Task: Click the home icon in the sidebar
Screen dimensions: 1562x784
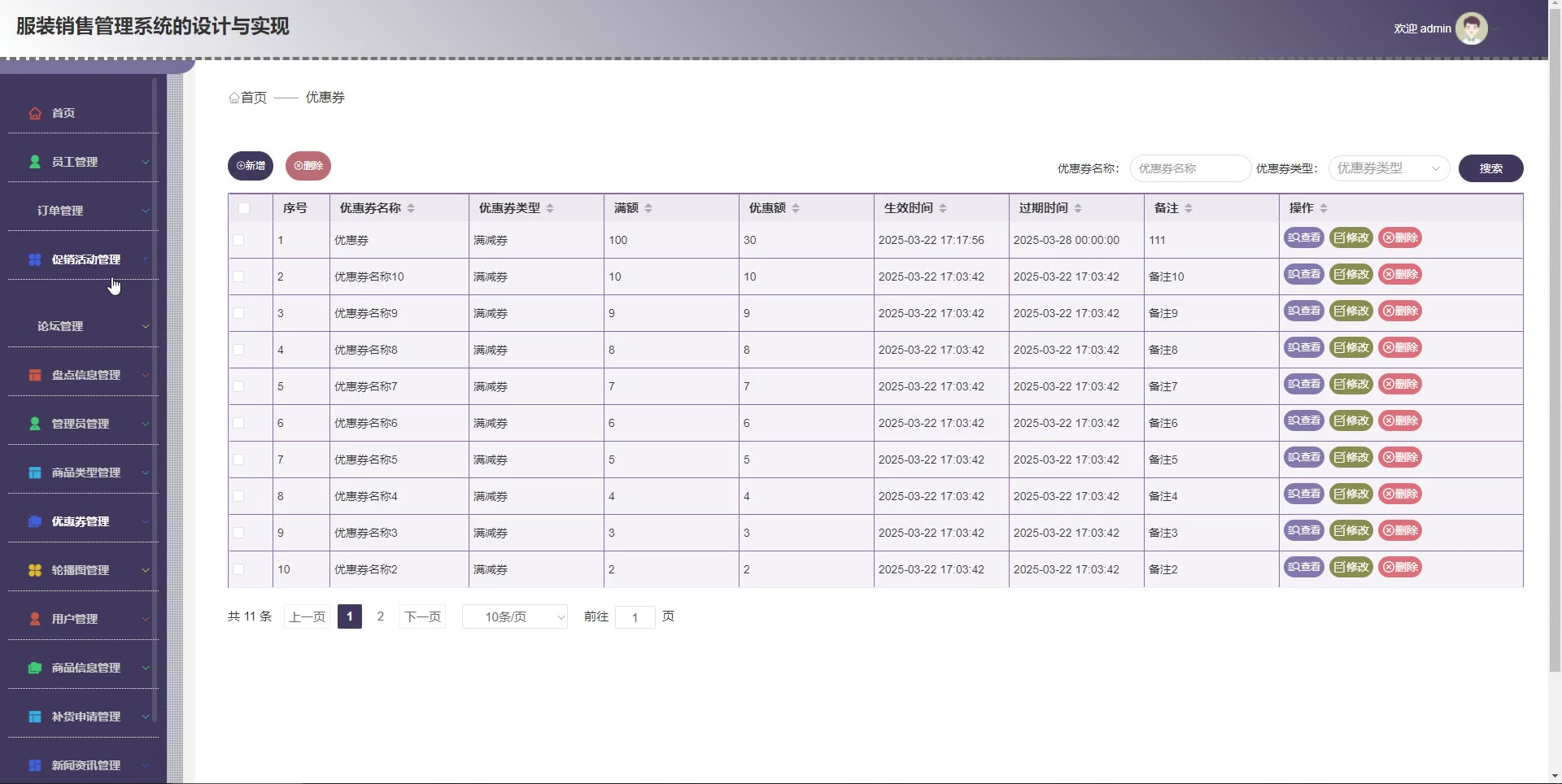Action: (x=35, y=113)
